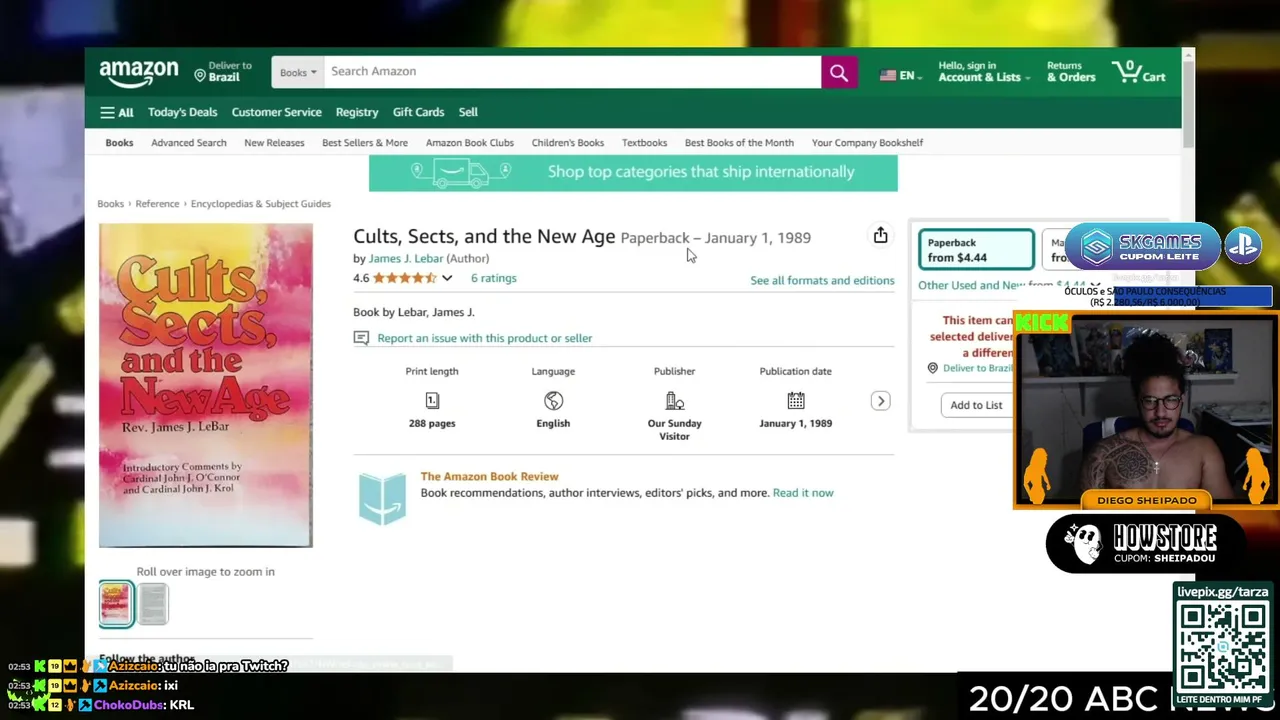The image size is (1280, 720).
Task: Open the All hamburger menu
Action: point(116,113)
